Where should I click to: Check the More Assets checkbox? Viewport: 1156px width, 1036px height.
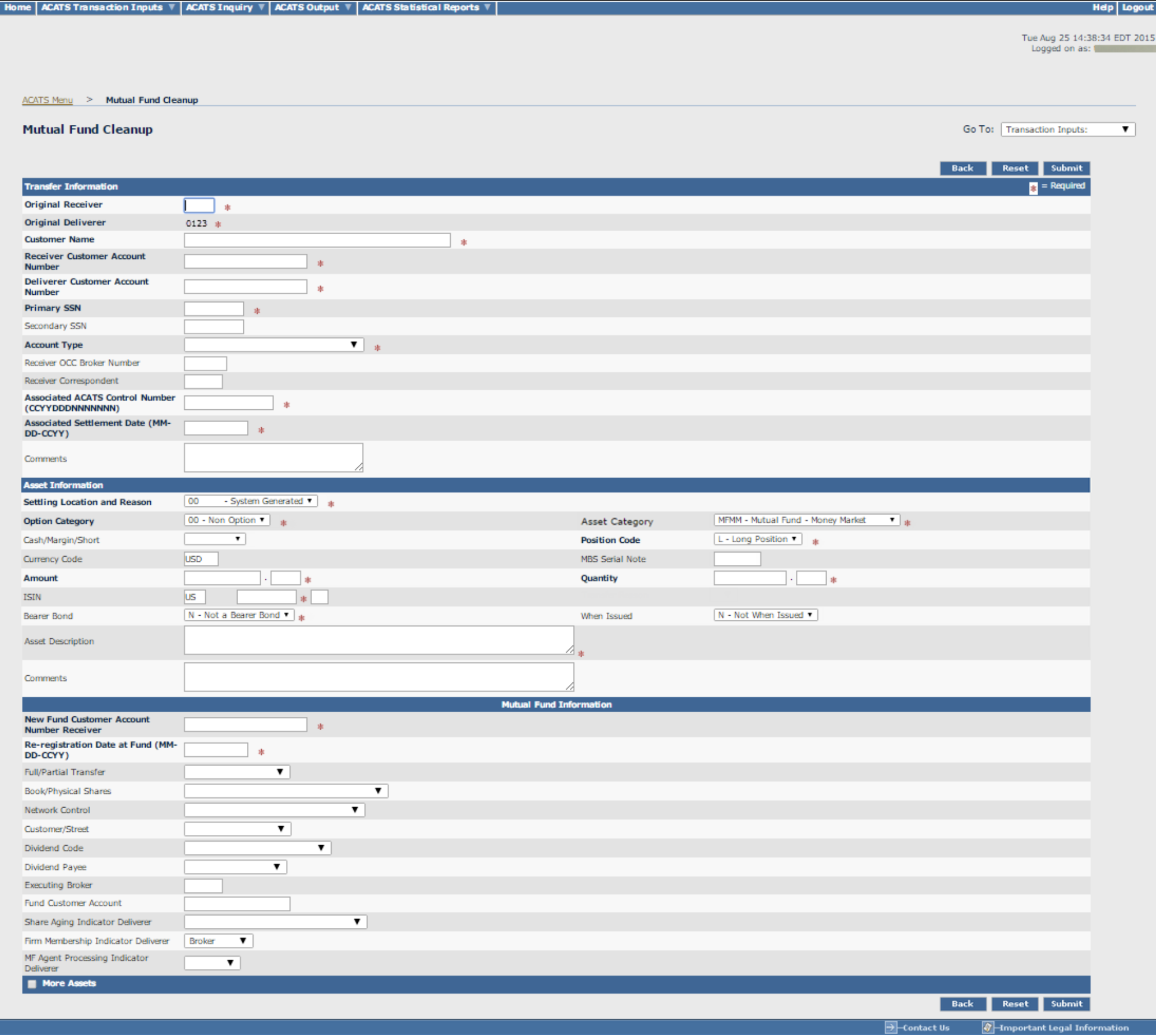32,983
